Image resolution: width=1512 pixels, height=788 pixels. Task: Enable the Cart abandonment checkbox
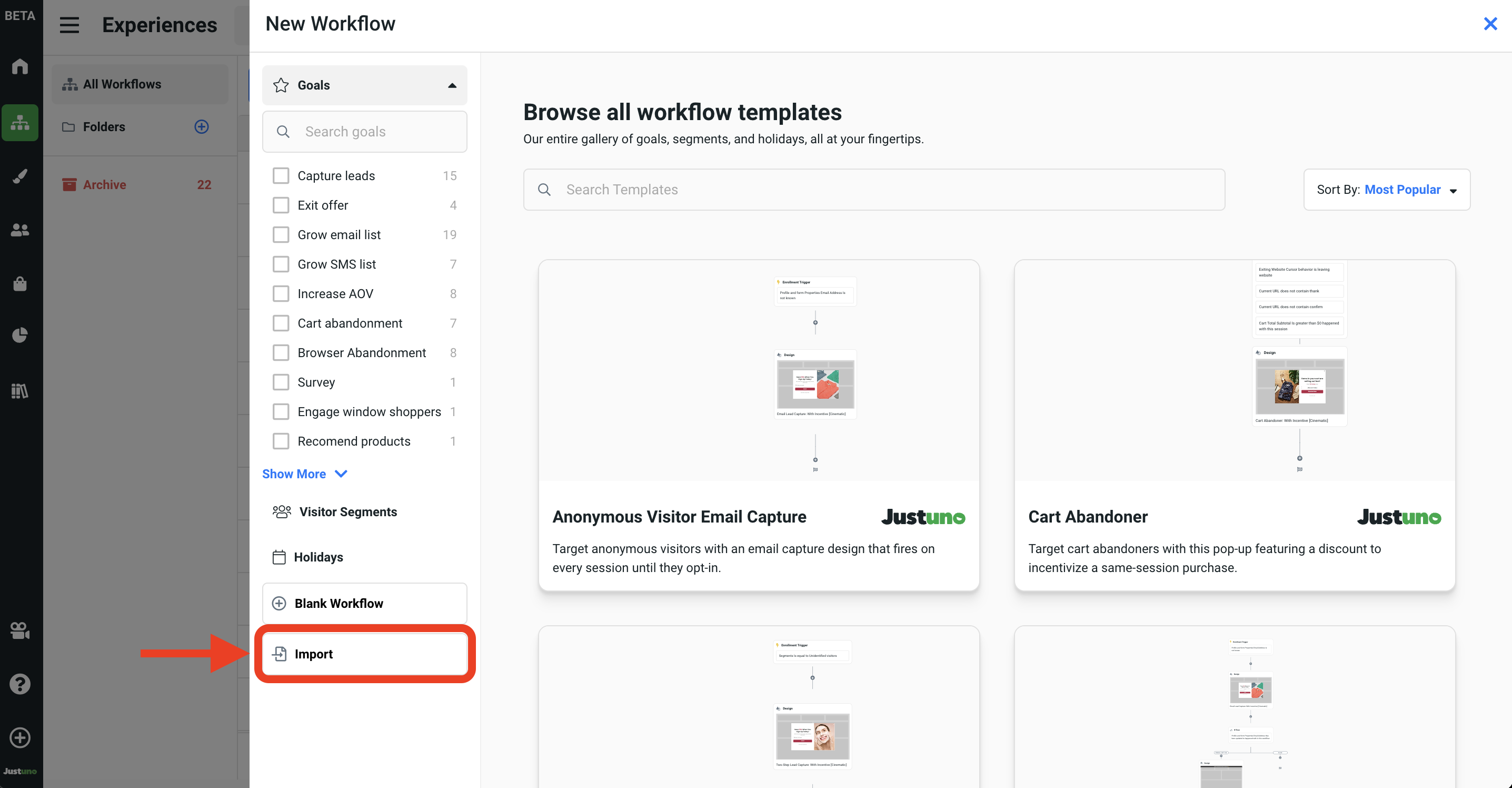(x=281, y=323)
